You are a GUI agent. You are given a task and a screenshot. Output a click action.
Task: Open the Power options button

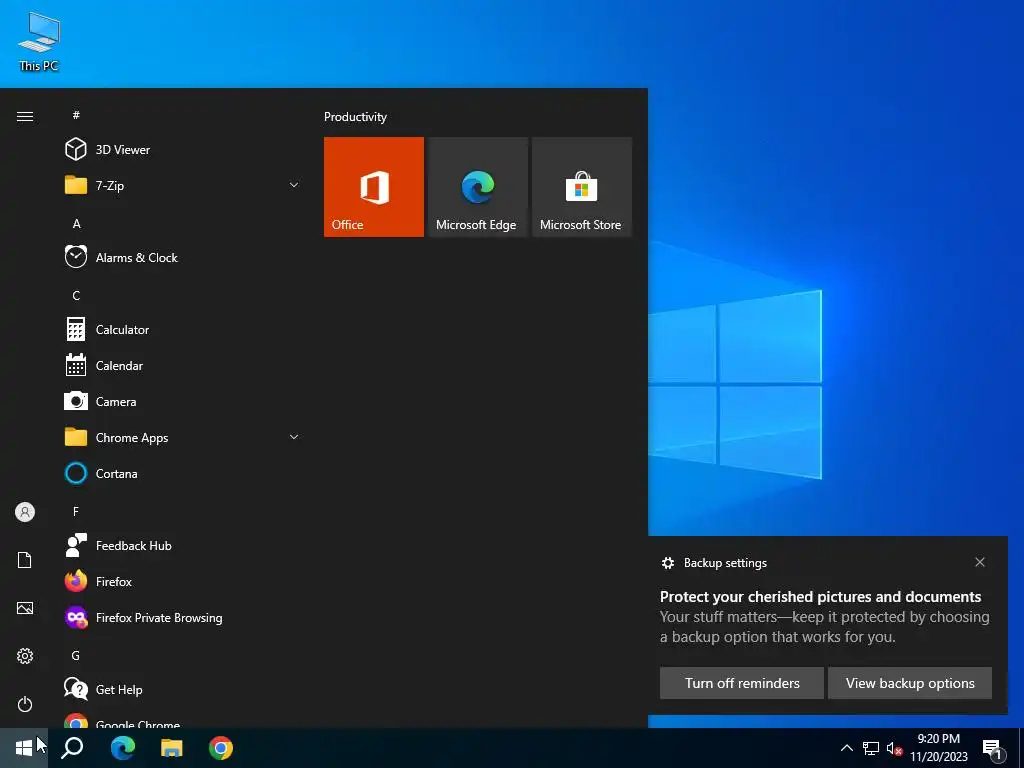coord(25,704)
